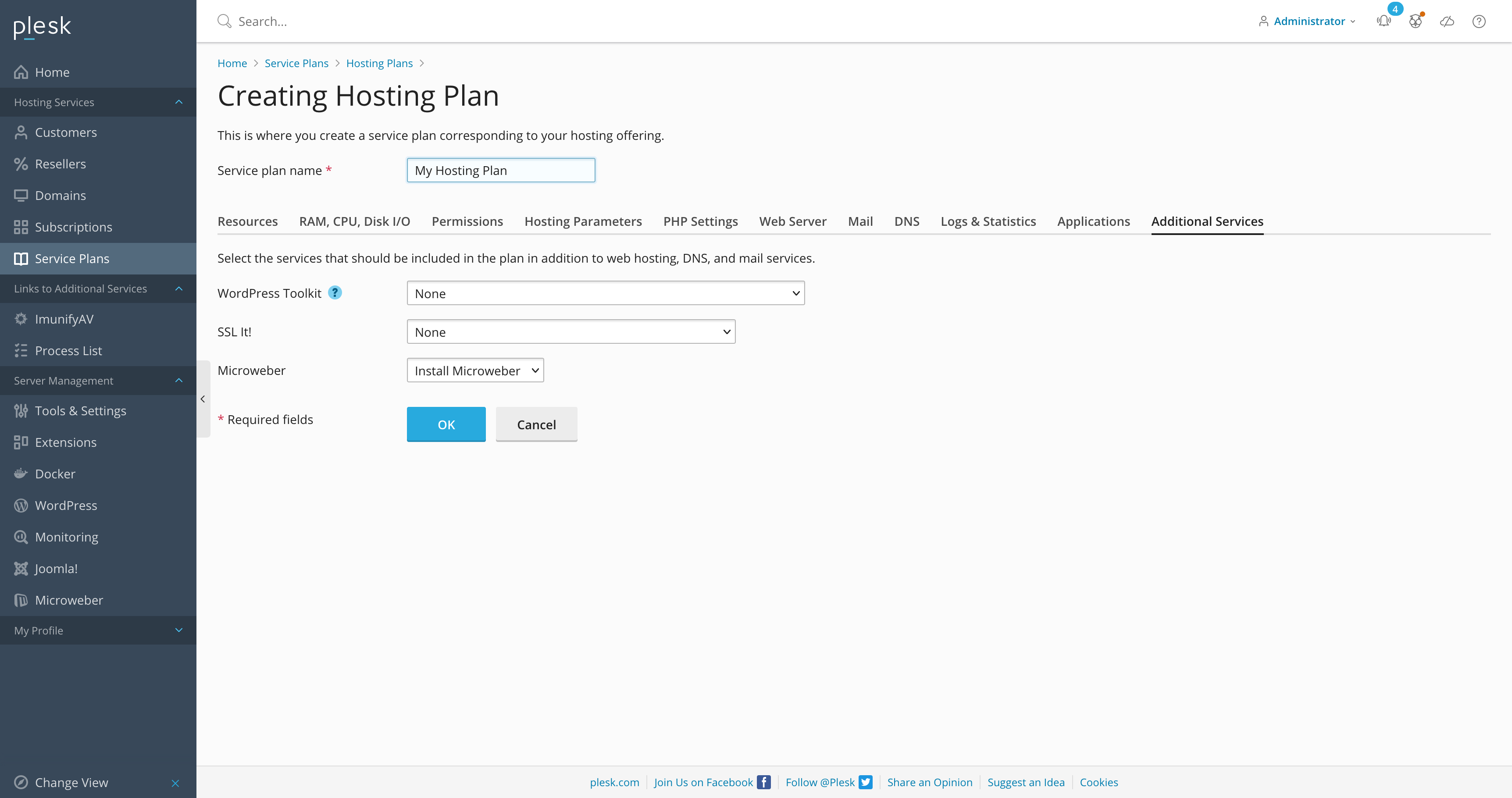Open ImunifyAV from the sidebar
The image size is (1512, 798).
[x=64, y=319]
